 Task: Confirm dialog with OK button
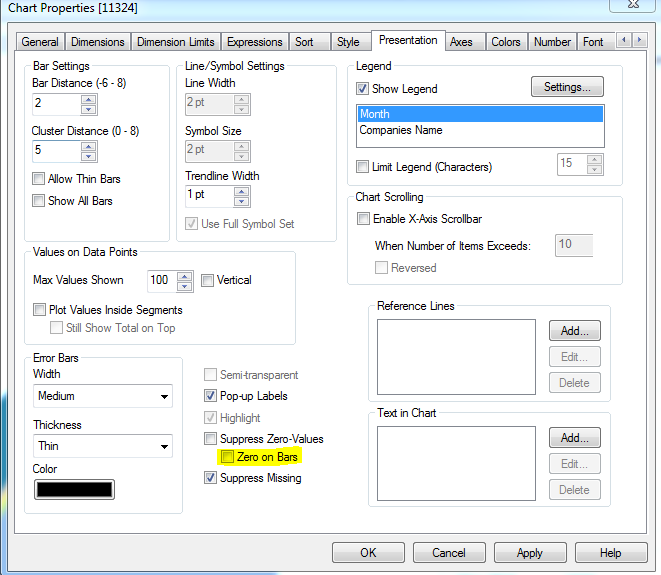tap(368, 553)
